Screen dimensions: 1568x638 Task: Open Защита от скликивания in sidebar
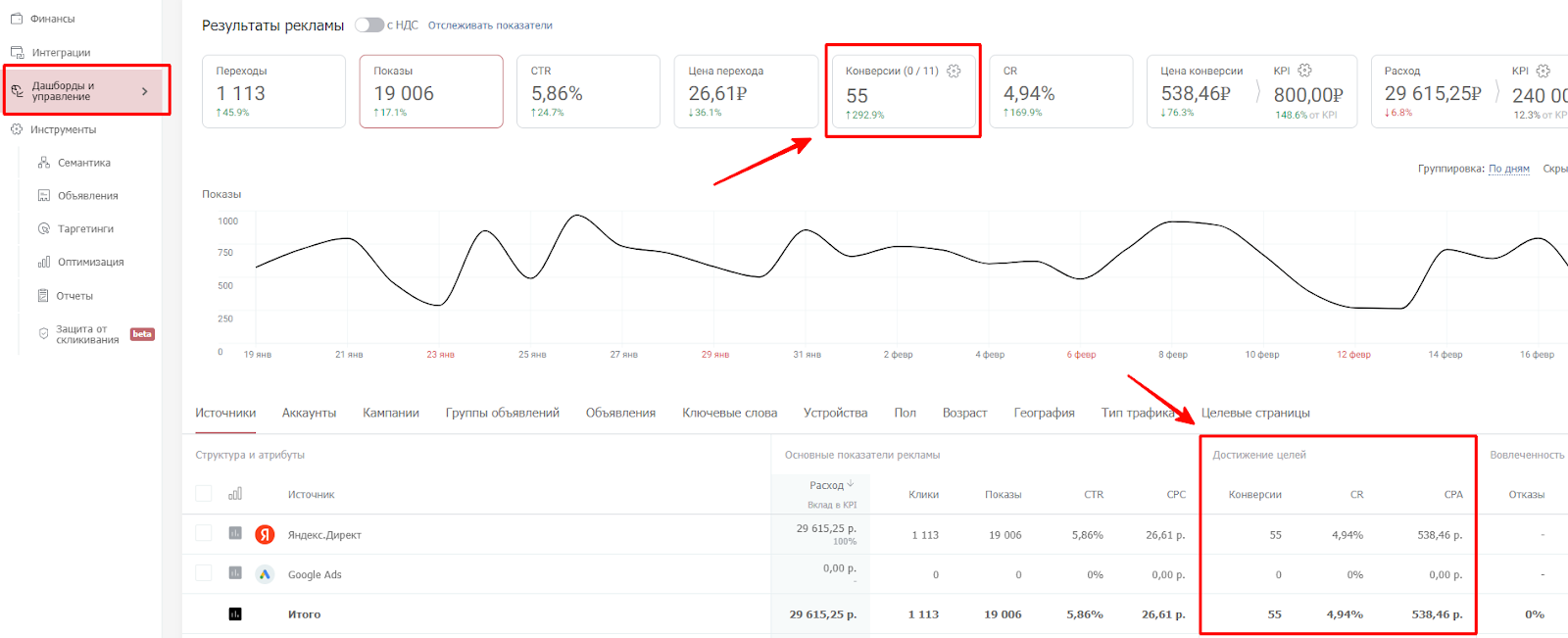(x=86, y=334)
